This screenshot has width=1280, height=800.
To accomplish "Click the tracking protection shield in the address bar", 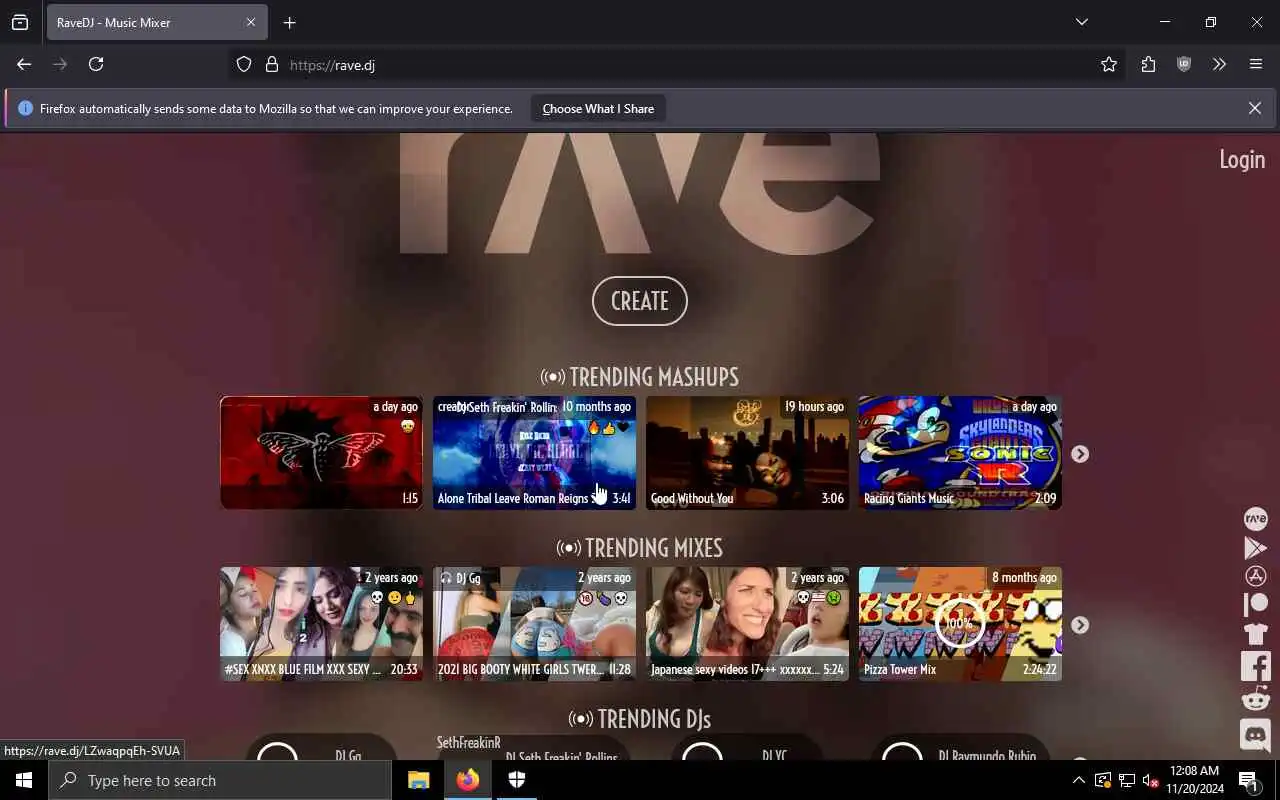I will pyautogui.click(x=244, y=65).
